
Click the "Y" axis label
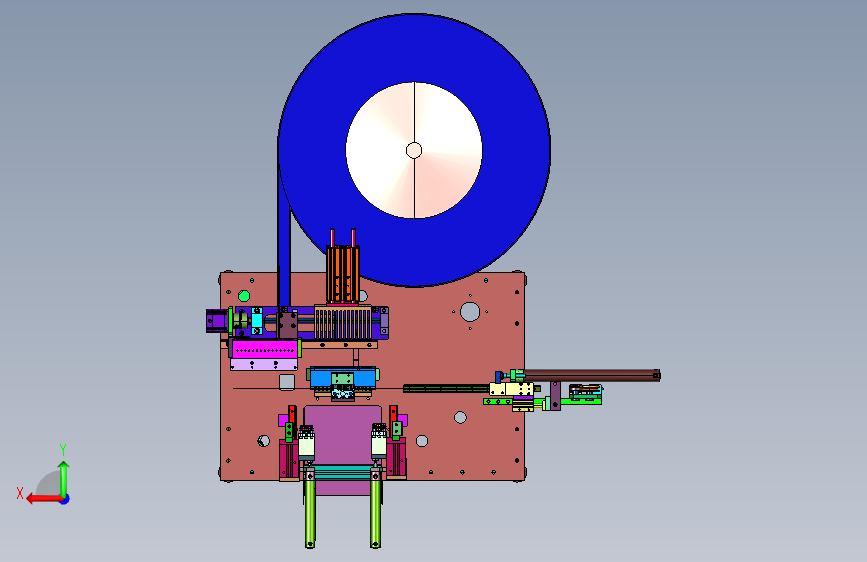[63, 449]
